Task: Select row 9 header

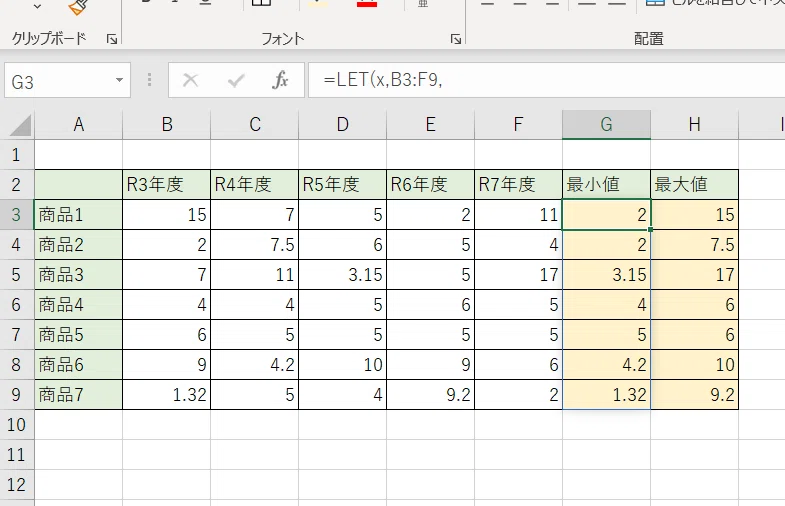Action: tap(17, 395)
